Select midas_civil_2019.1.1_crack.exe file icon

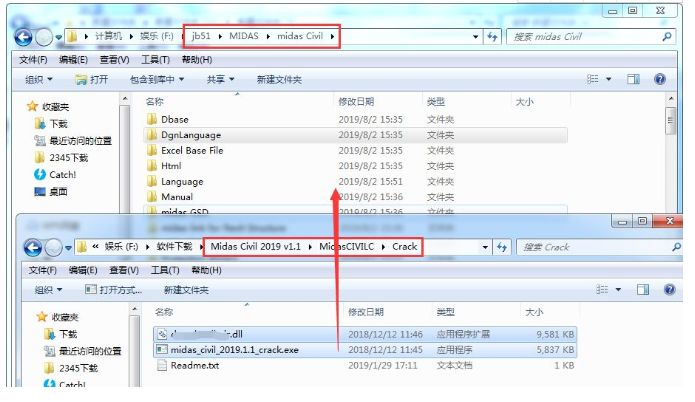pyautogui.click(x=162, y=350)
